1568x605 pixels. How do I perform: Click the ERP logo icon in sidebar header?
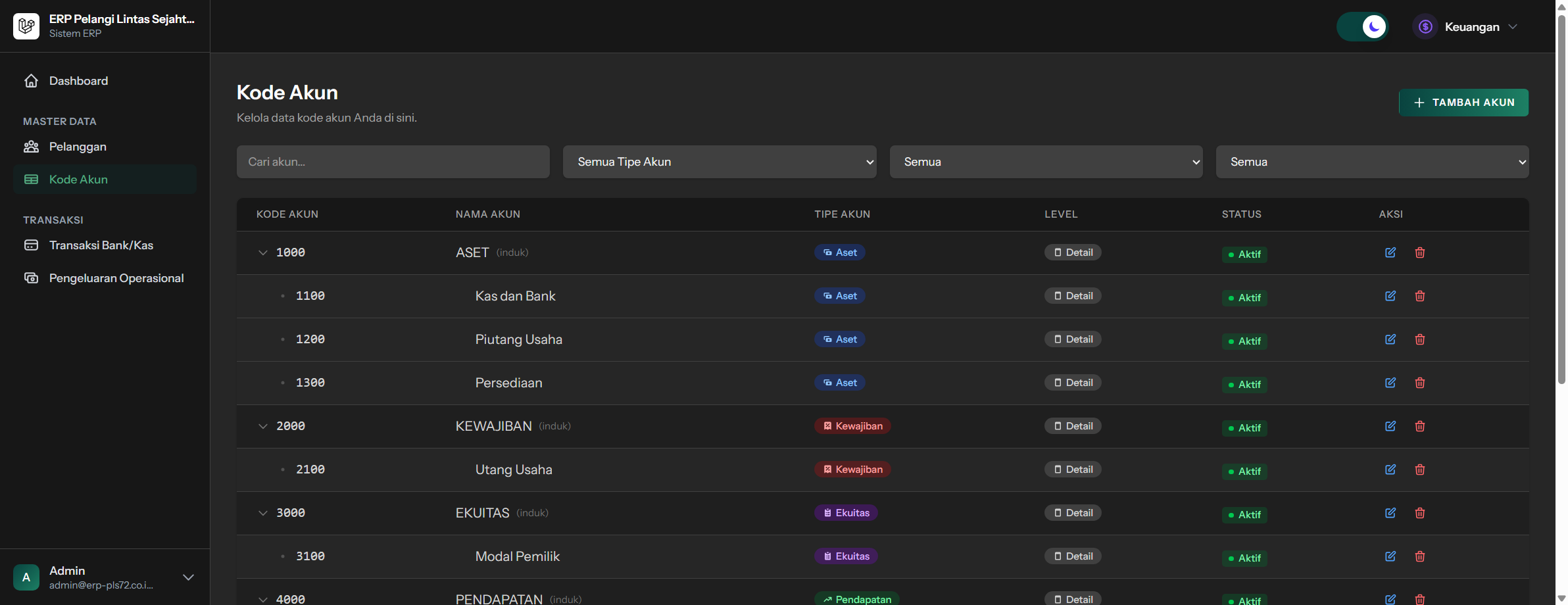(26, 26)
